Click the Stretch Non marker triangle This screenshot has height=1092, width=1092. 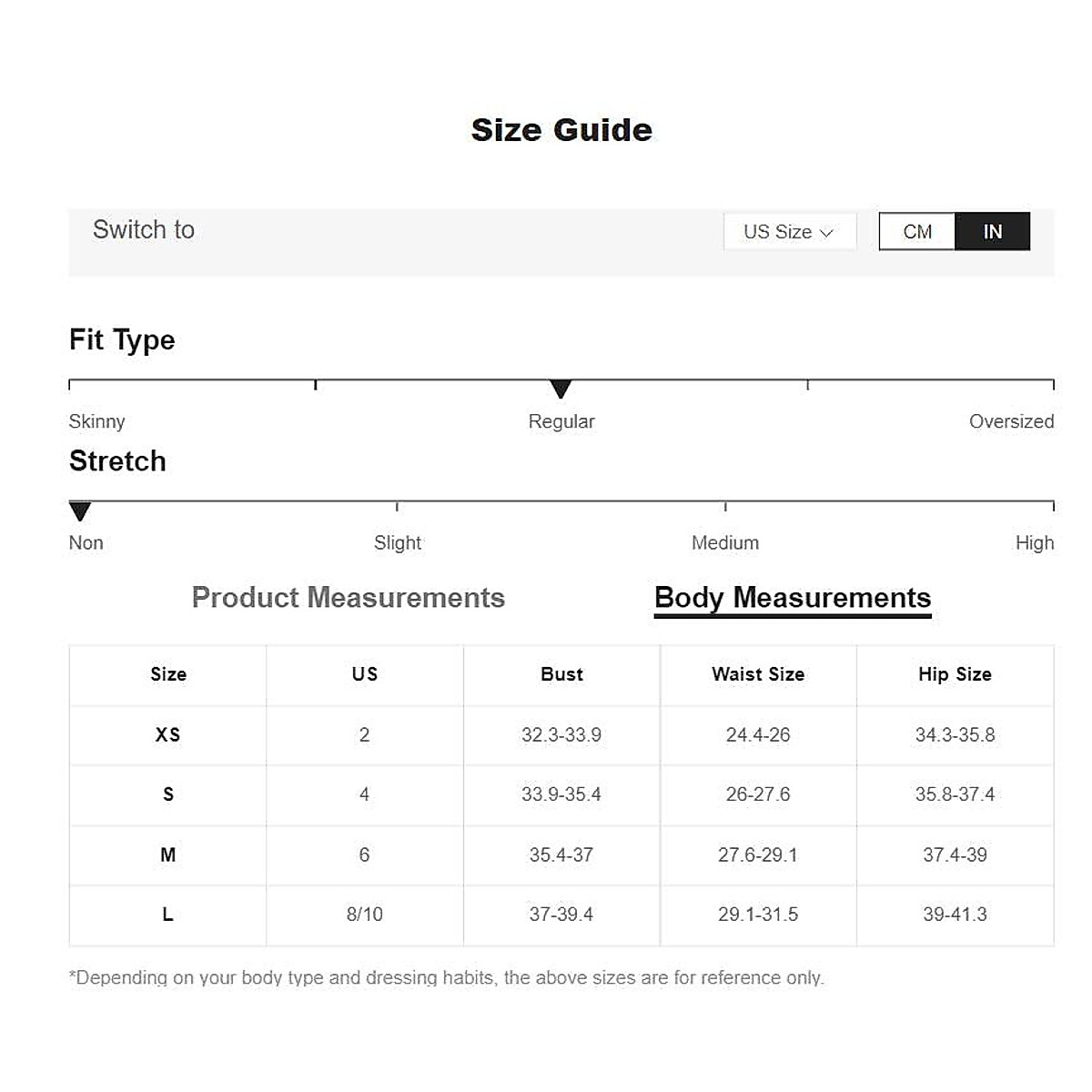click(x=80, y=511)
